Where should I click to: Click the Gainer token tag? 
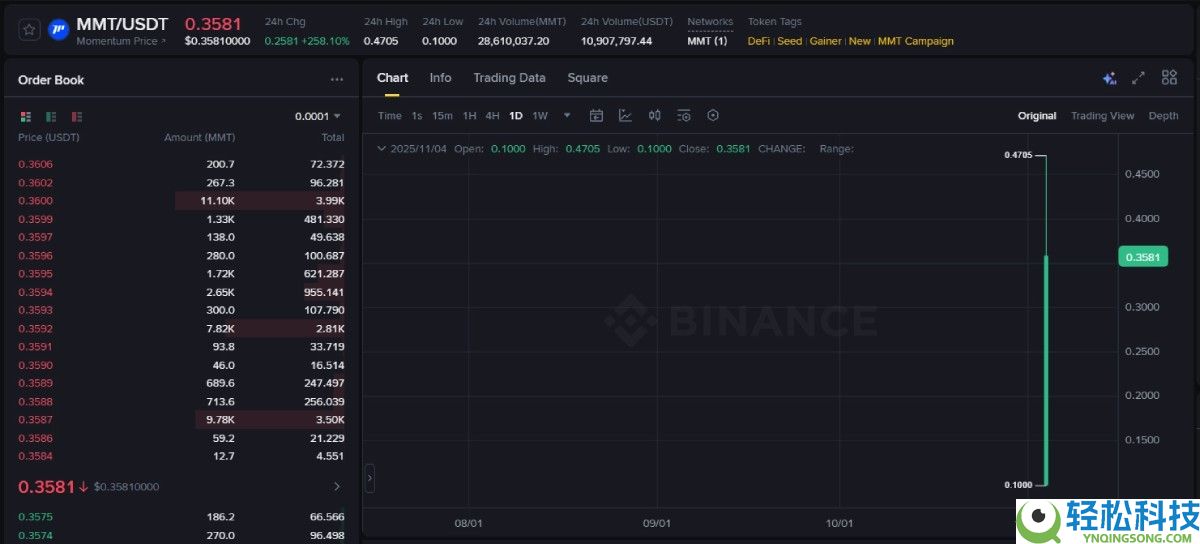(825, 41)
